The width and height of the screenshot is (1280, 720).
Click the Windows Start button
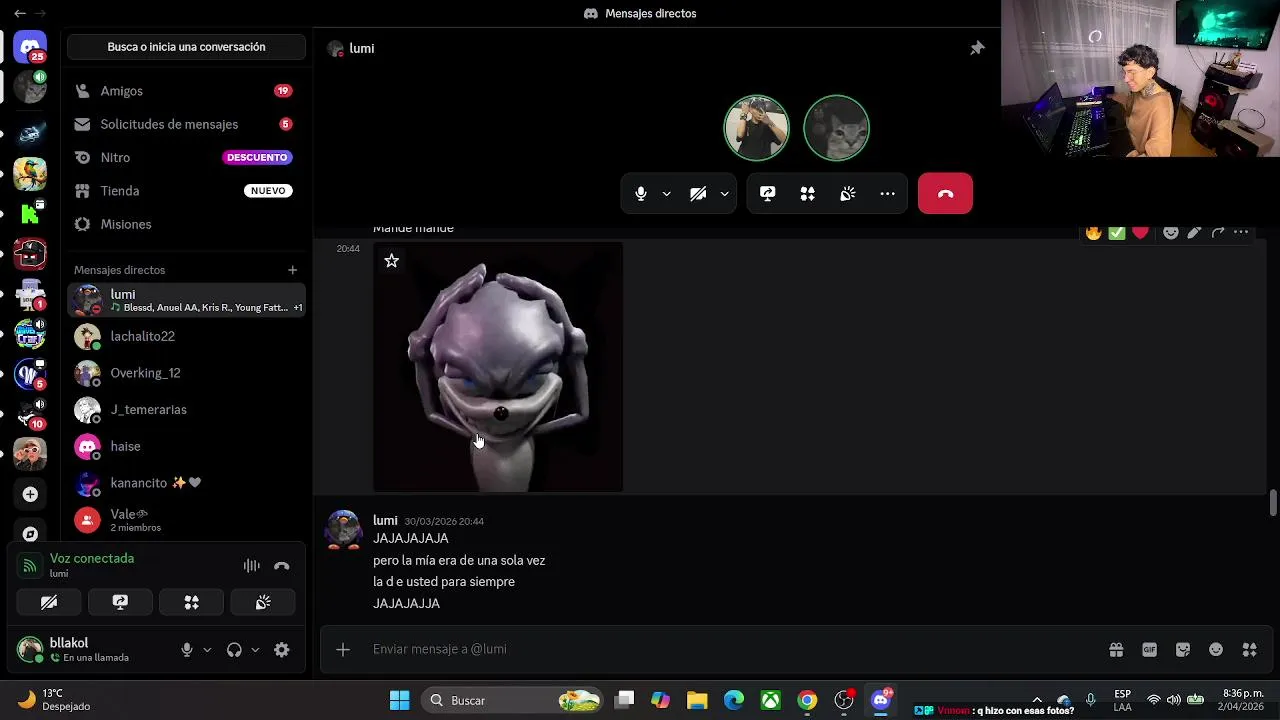399,700
